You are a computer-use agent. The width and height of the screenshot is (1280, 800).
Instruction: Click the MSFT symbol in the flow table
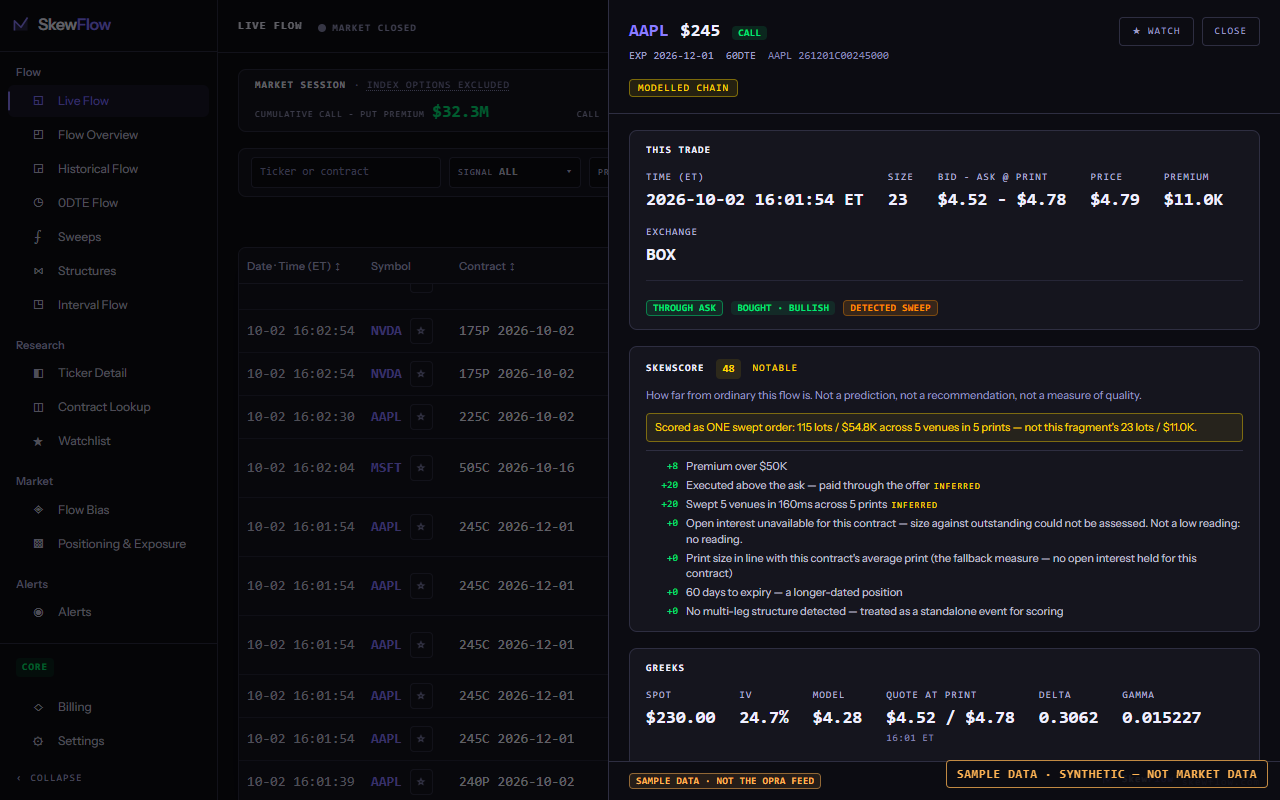pos(386,467)
